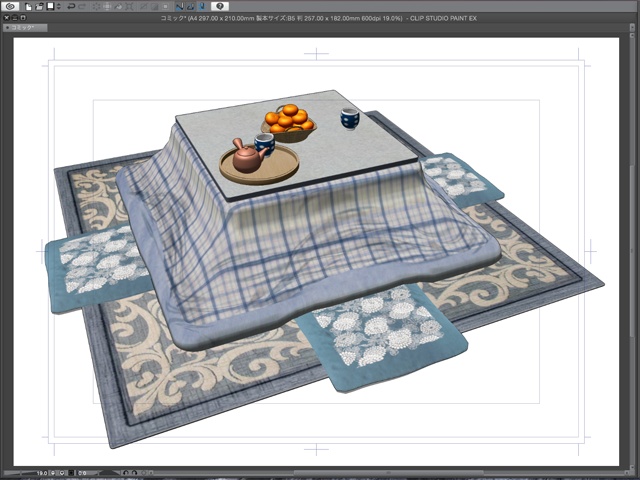Click the zoom out icon in status bar

pos(53,473)
